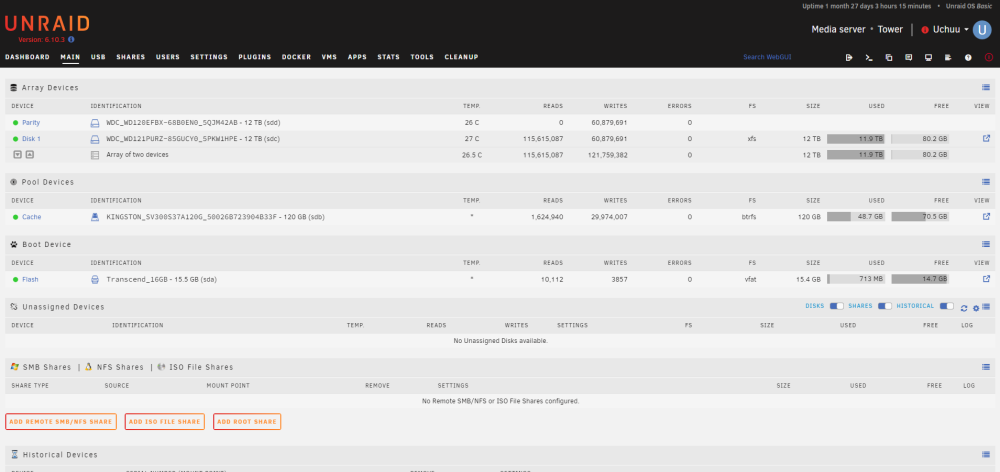This screenshot has height=472, width=1000.
Task: Click the Unraid OS Basic text
Action: point(969,6)
